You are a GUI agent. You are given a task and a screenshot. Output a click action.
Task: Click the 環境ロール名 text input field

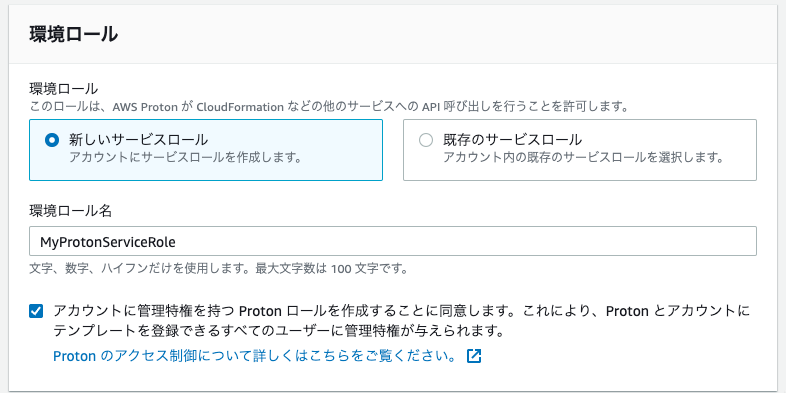coord(393,241)
